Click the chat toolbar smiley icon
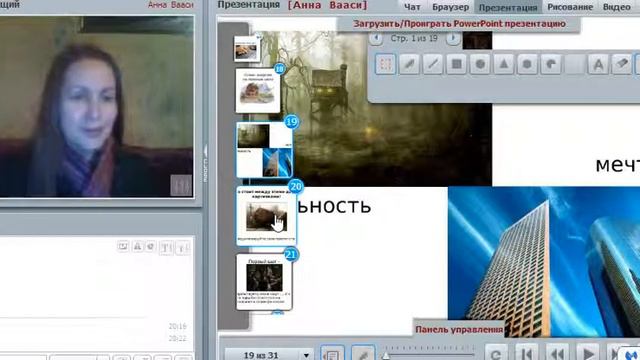The height and width of the screenshot is (360, 640). point(151,246)
